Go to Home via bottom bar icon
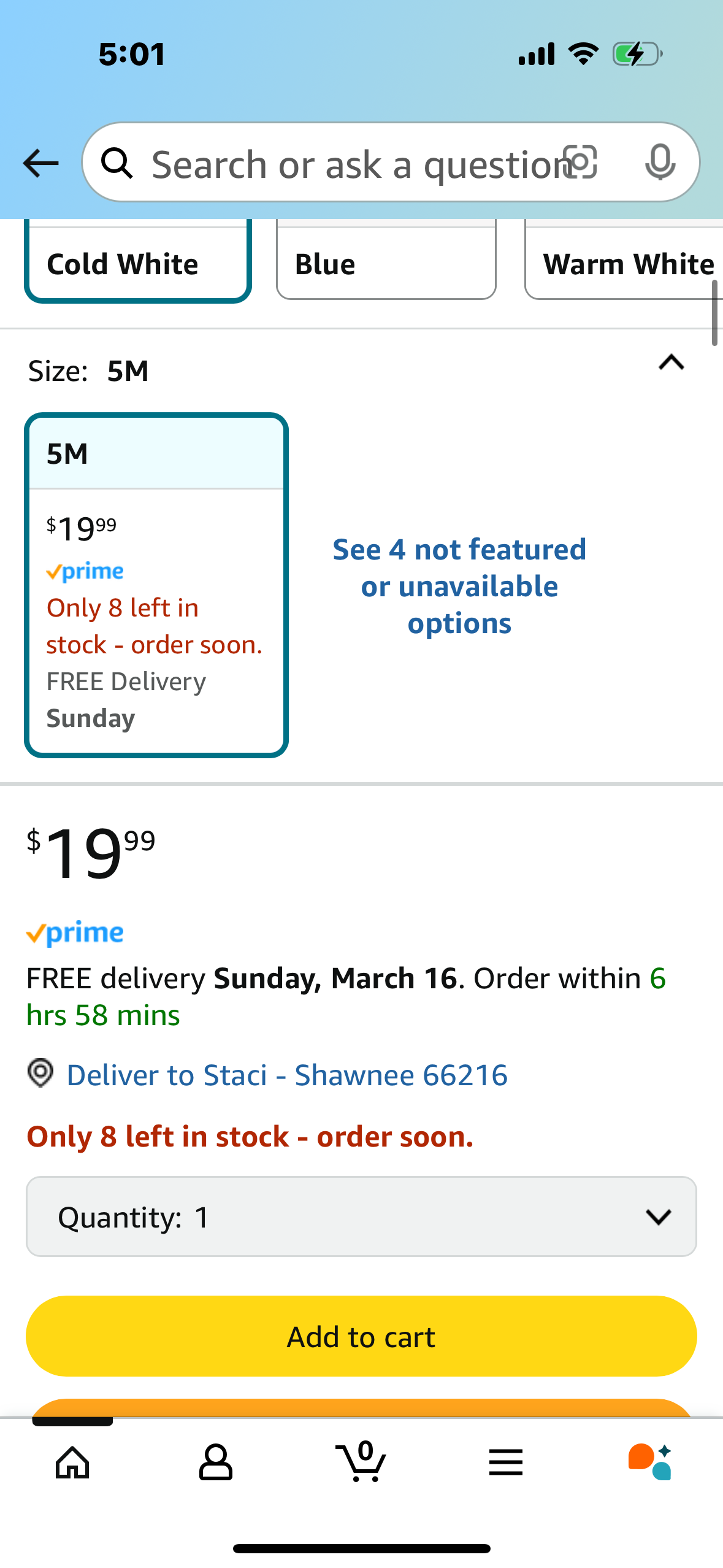The width and height of the screenshot is (723, 1568). [x=72, y=1462]
